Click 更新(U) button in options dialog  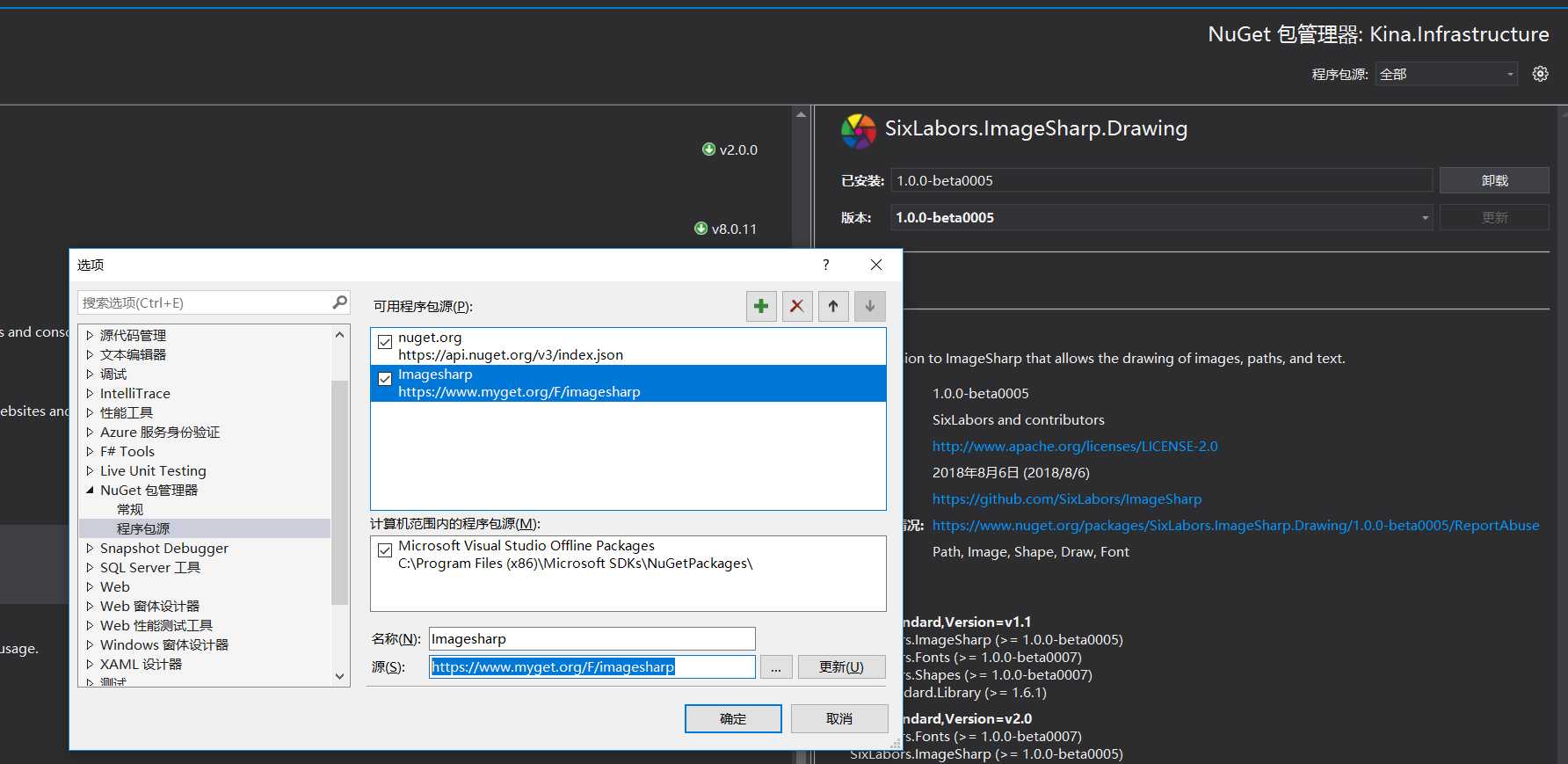tap(841, 666)
